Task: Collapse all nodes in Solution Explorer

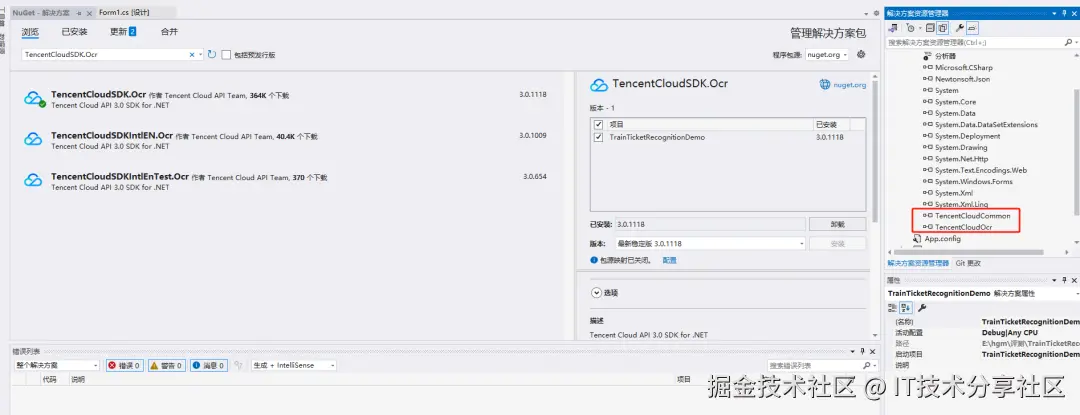Action: (x=930, y=28)
